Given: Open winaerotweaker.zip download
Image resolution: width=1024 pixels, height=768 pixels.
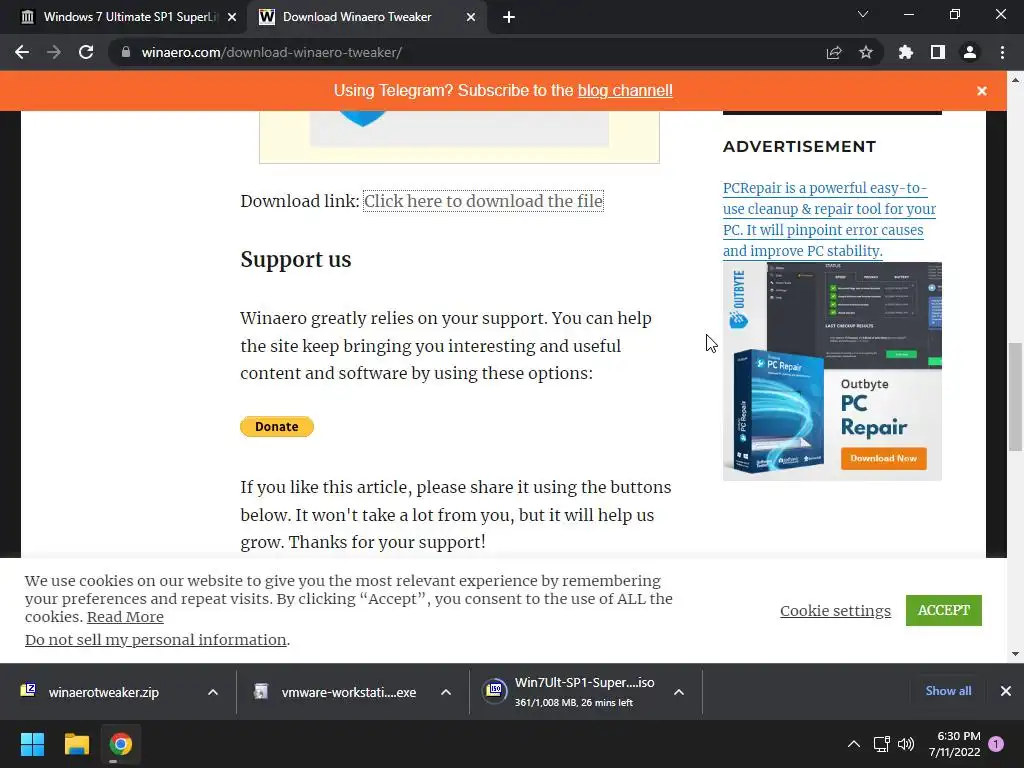Looking at the screenshot, I should tap(104, 692).
